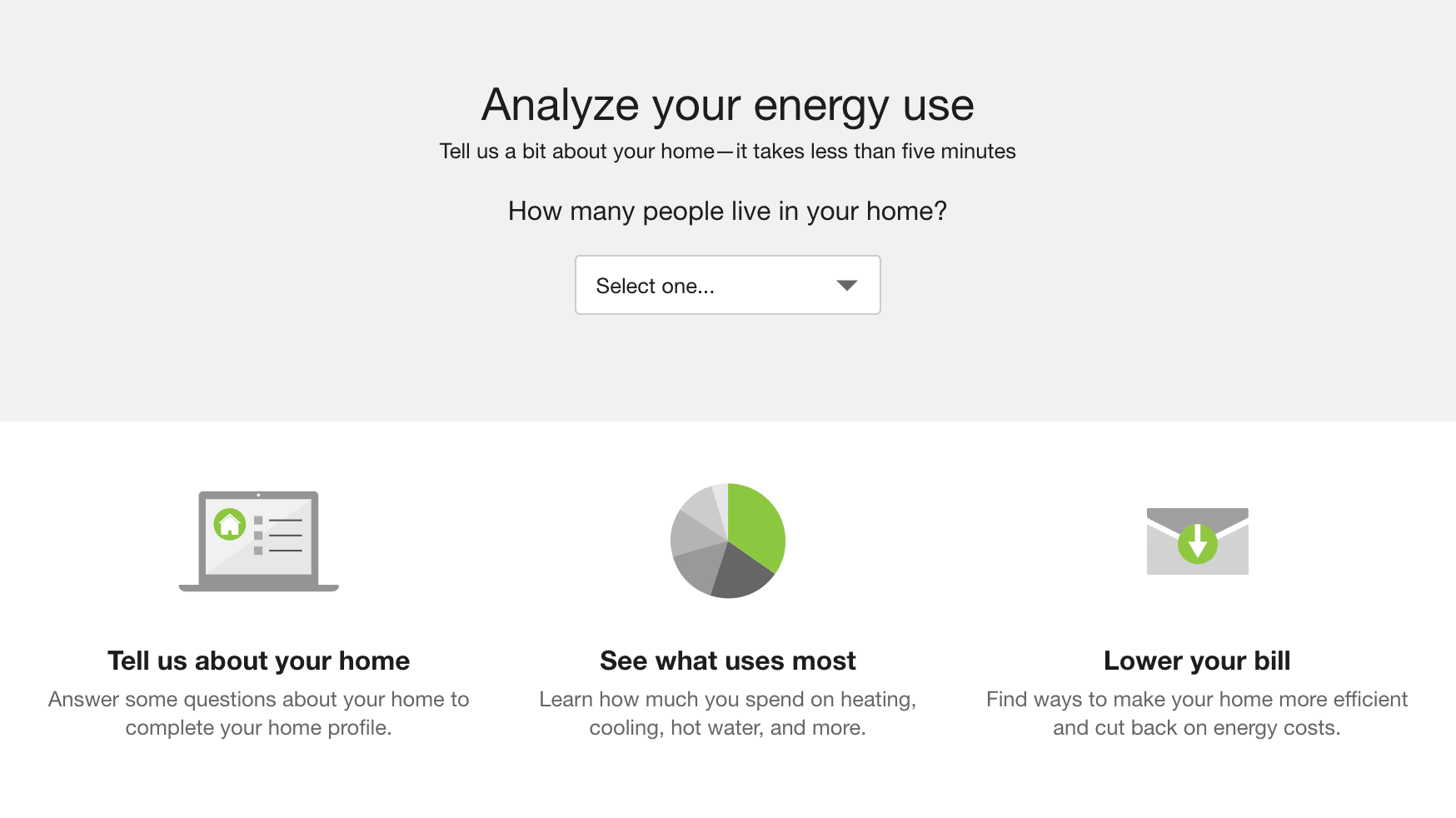Click the How many people live question text
This screenshot has width=1456, height=818.
[727, 212]
